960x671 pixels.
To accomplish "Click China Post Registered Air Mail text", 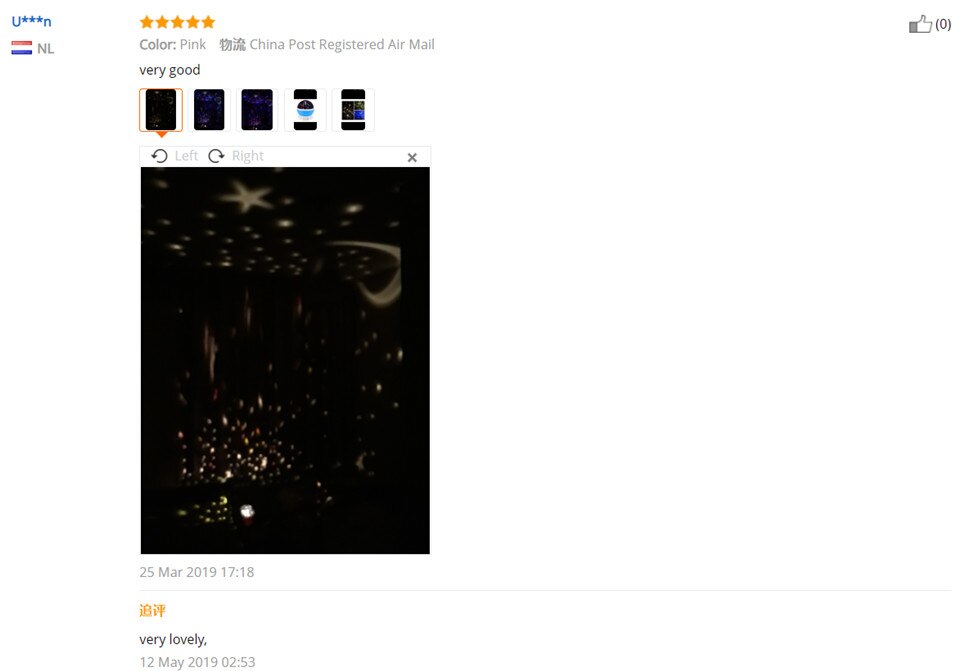I will point(342,45).
